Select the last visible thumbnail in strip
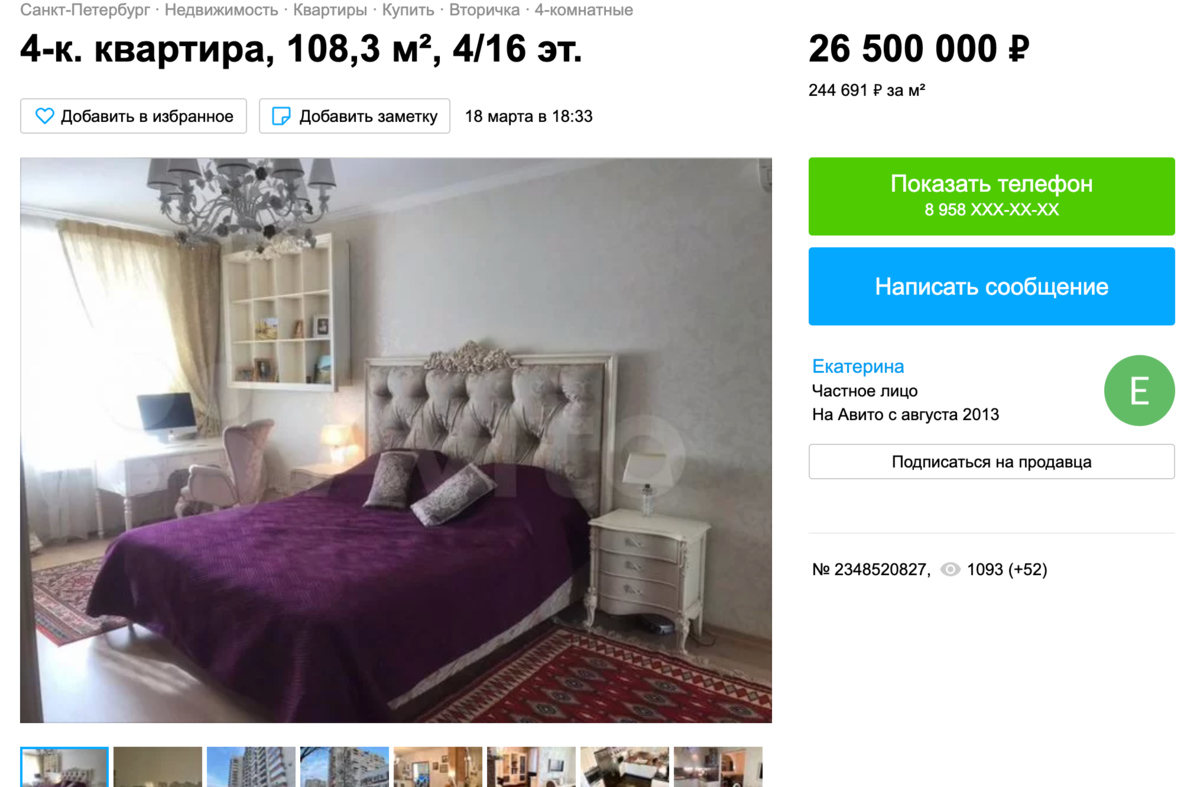The width and height of the screenshot is (1200, 787). [x=718, y=766]
